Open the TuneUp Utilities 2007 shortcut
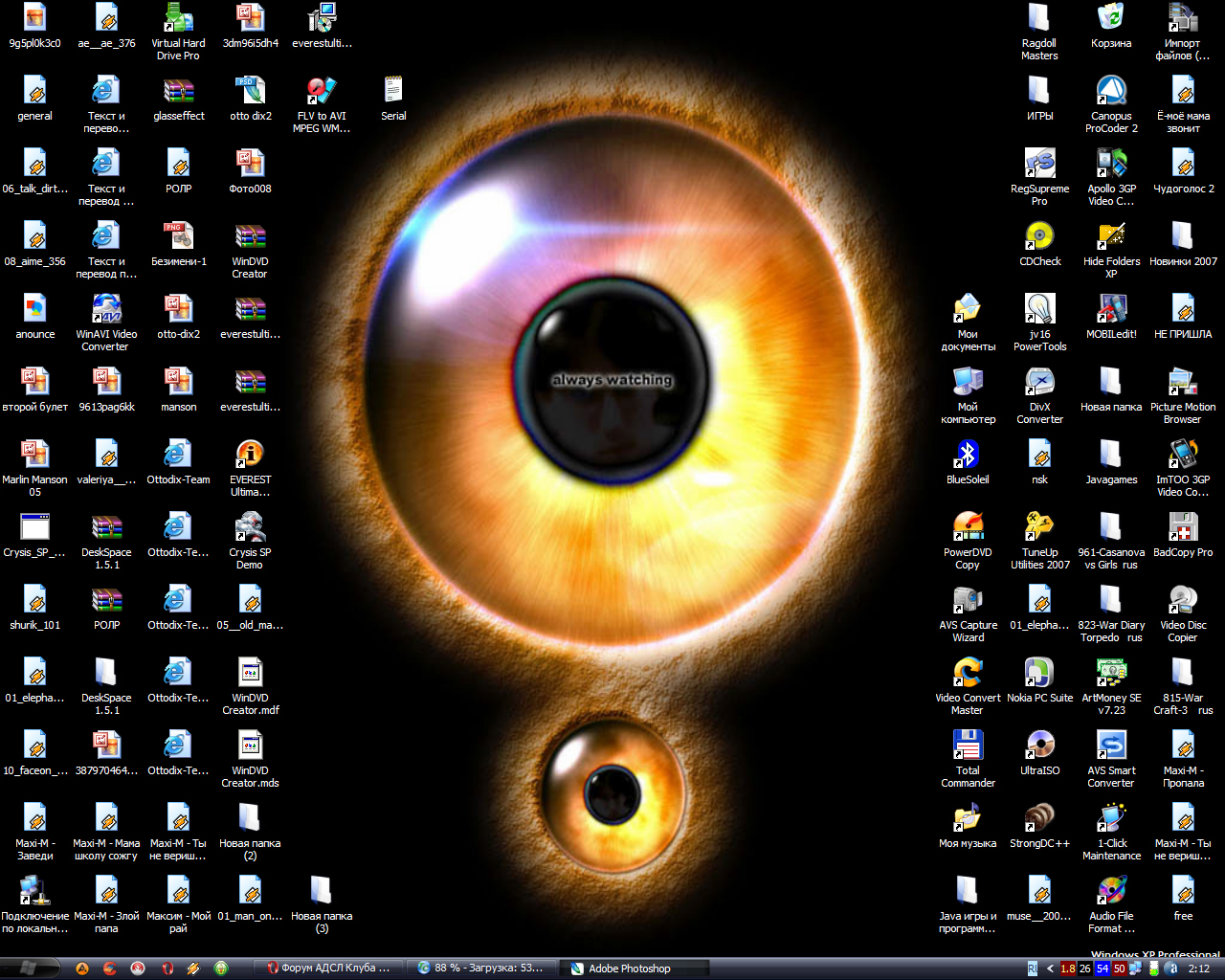Screen dimensions: 1225x980 (x=1039, y=527)
